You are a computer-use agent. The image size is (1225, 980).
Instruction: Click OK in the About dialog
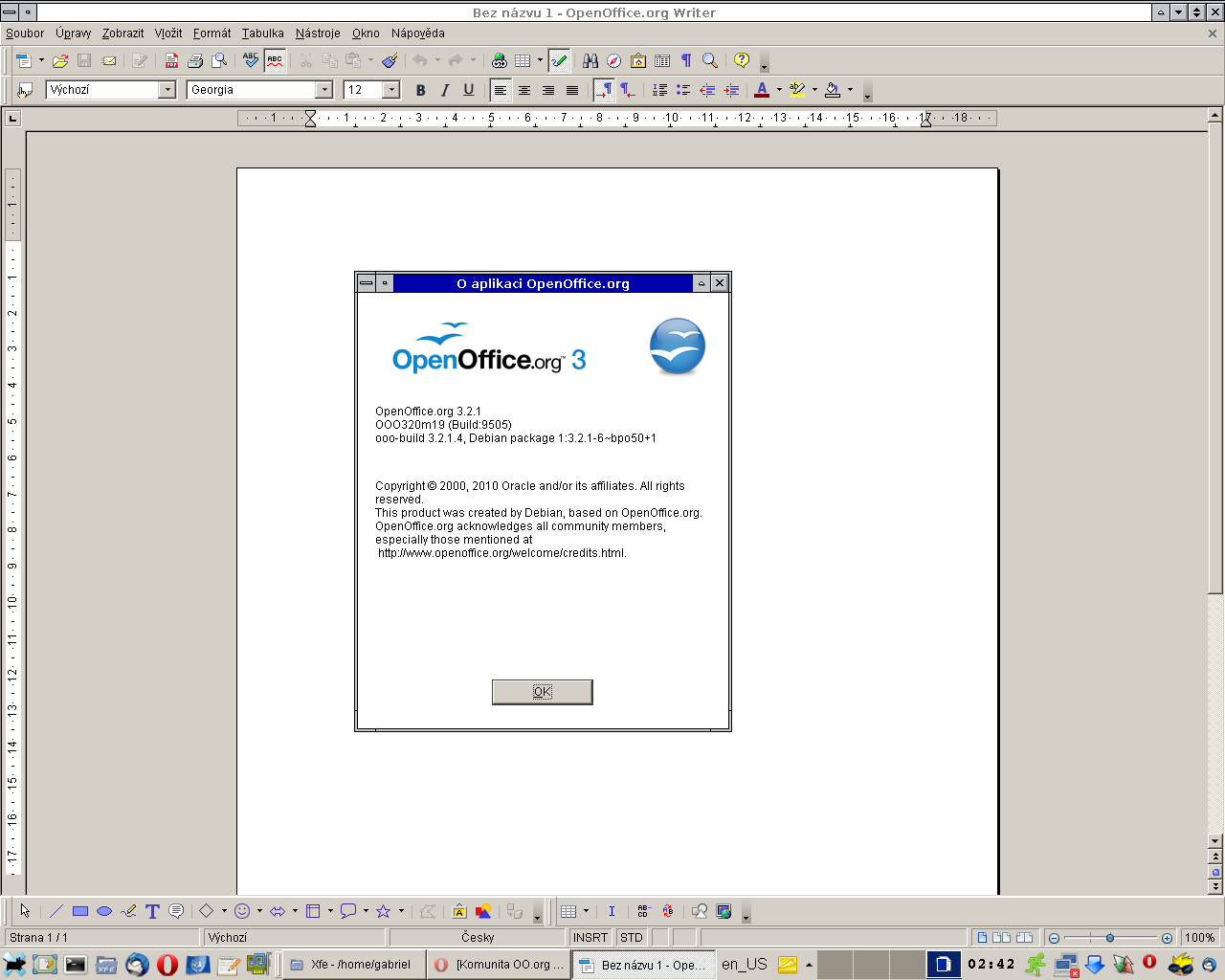pos(543,692)
